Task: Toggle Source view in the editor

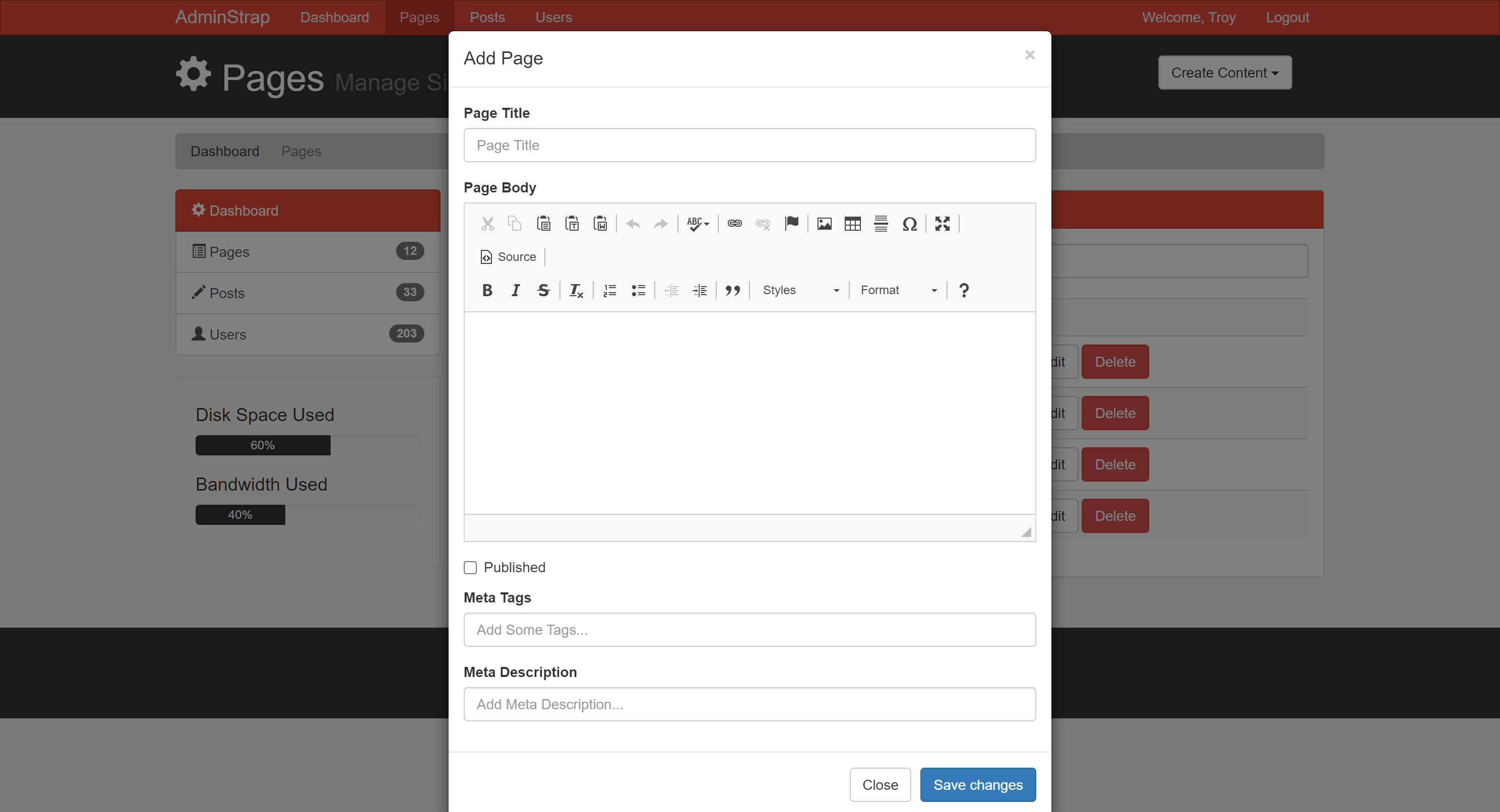Action: tap(509, 257)
